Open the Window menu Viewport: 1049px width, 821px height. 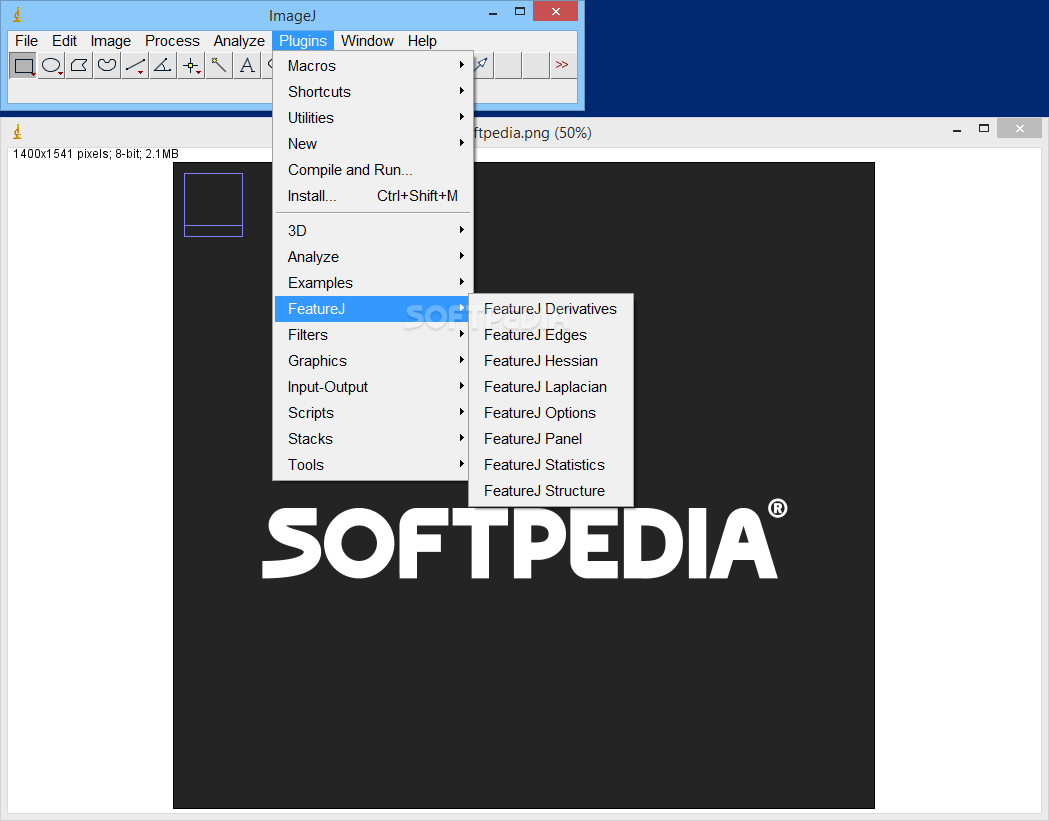[367, 41]
